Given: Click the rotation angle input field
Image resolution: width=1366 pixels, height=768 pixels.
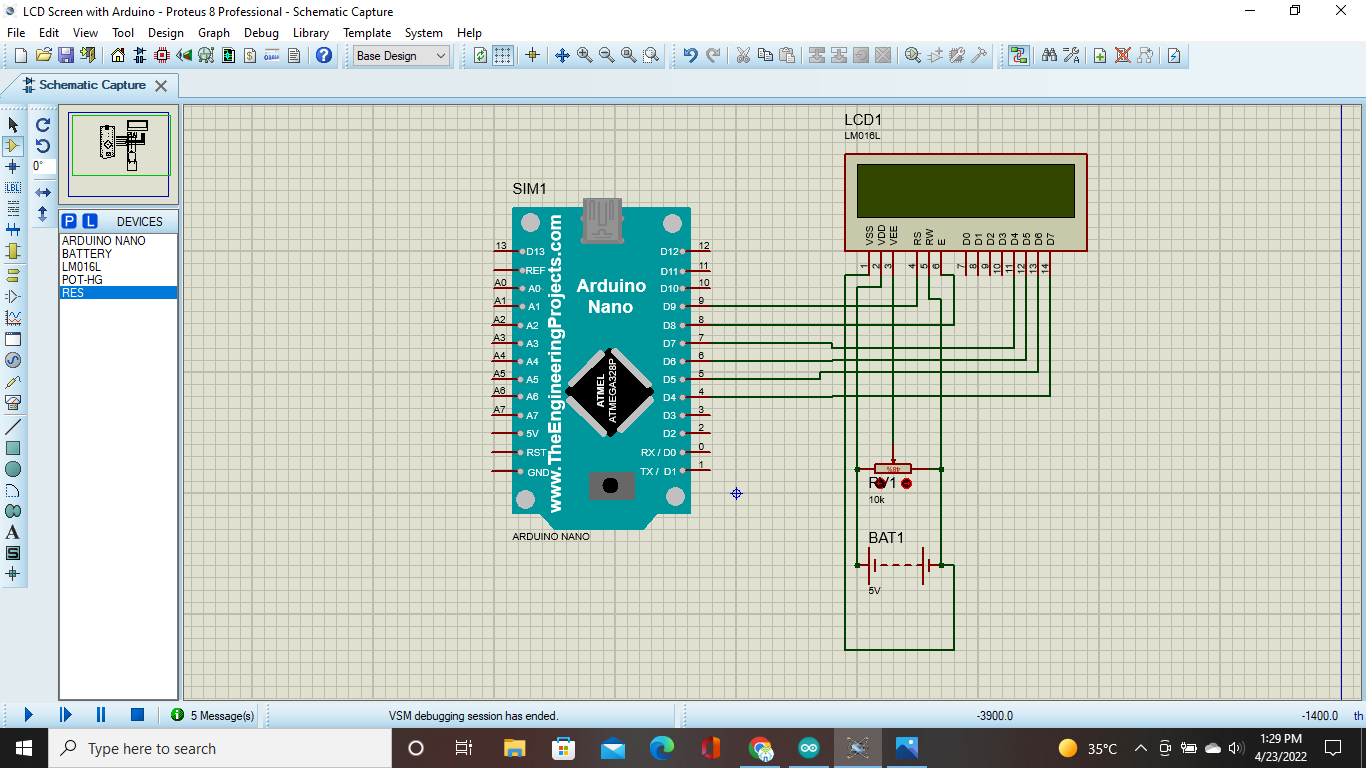Looking at the screenshot, I should [x=43, y=167].
